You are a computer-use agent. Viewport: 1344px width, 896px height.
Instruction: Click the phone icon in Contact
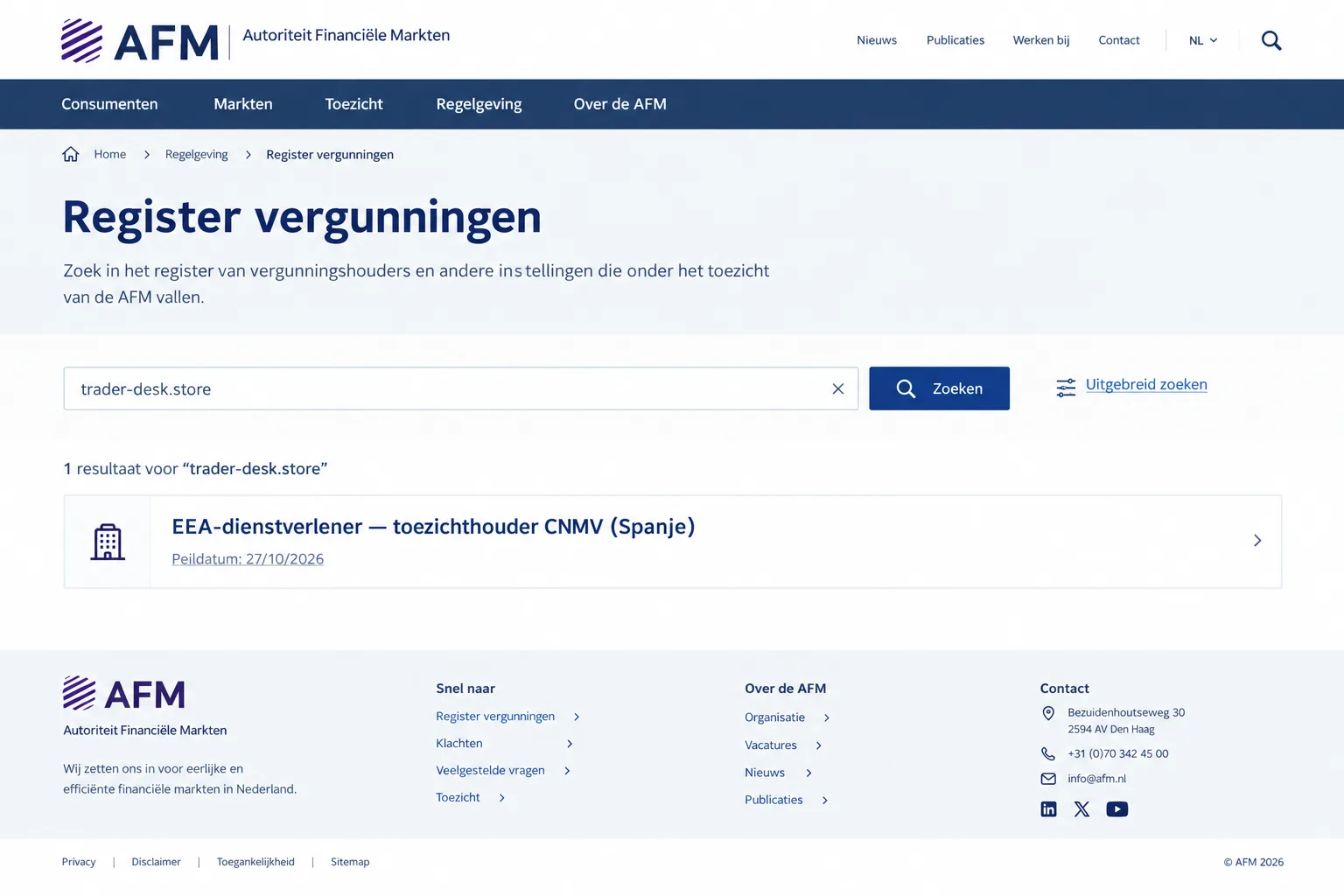pyautogui.click(x=1048, y=753)
